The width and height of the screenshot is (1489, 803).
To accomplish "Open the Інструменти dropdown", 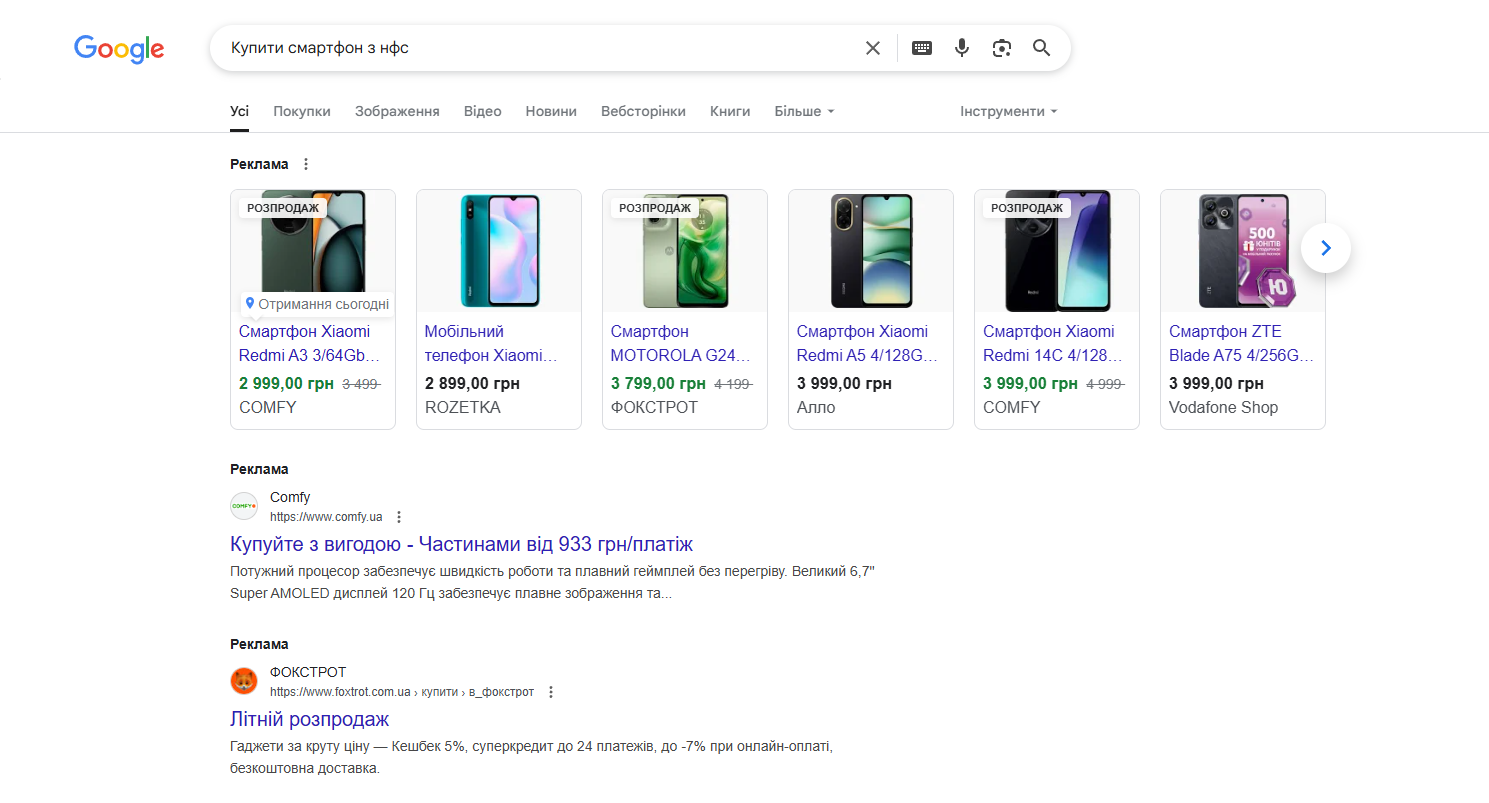I will [1008, 111].
